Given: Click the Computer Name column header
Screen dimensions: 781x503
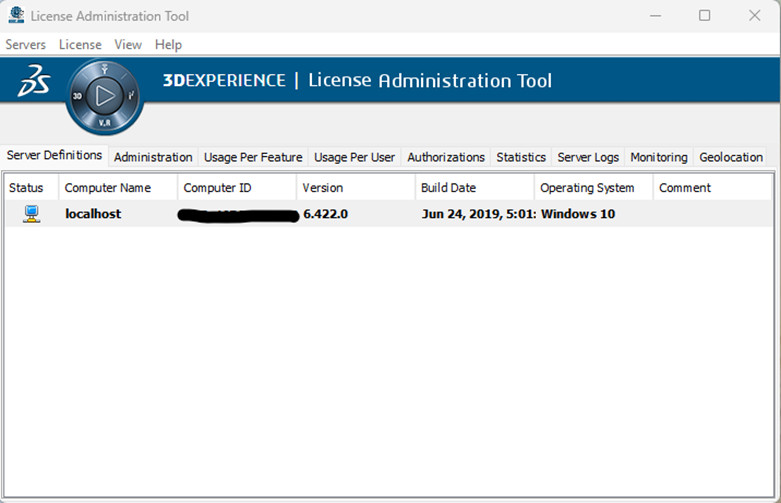Looking at the screenshot, I should [108, 187].
